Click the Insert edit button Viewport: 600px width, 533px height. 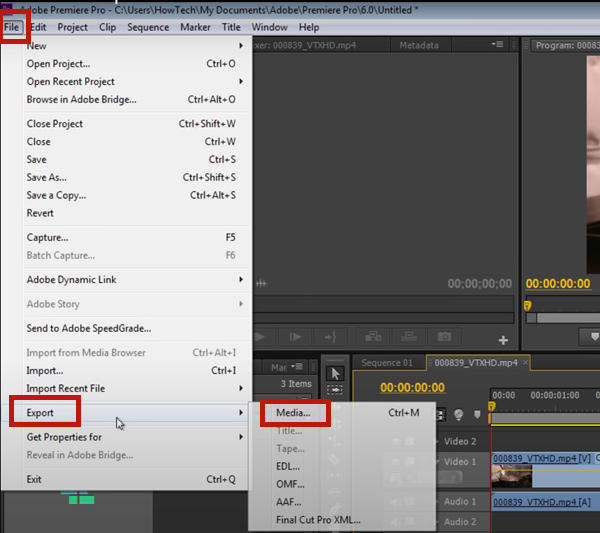point(373,337)
